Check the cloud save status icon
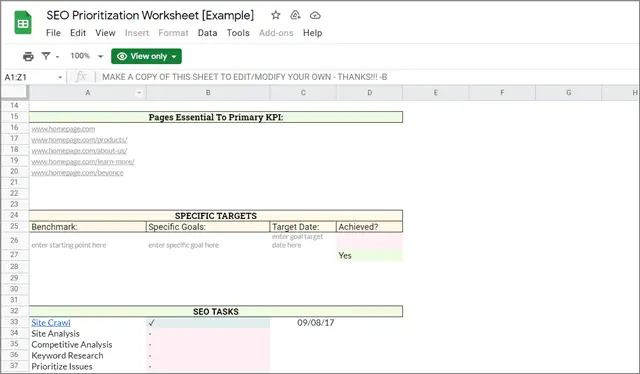 coord(315,16)
